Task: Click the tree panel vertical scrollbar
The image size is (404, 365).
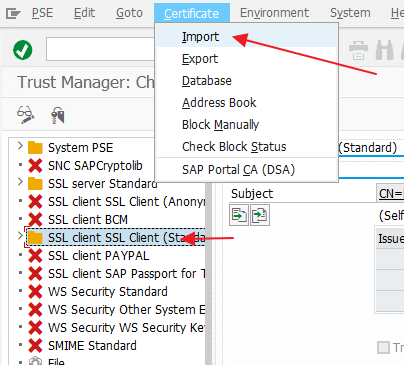Action: pyautogui.click(x=209, y=273)
